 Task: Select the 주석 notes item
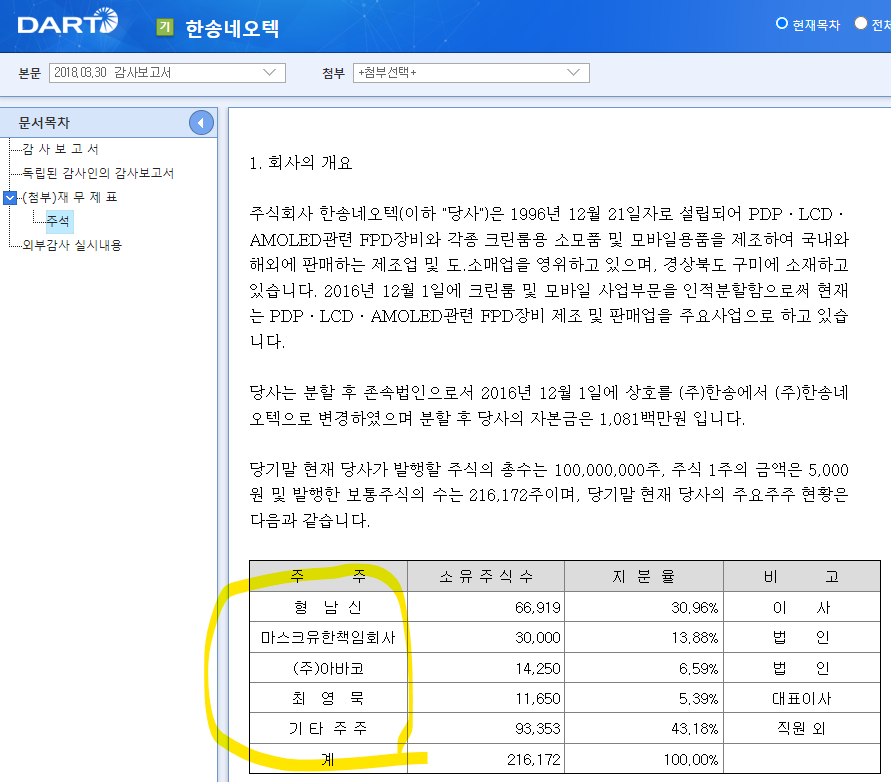point(58,223)
